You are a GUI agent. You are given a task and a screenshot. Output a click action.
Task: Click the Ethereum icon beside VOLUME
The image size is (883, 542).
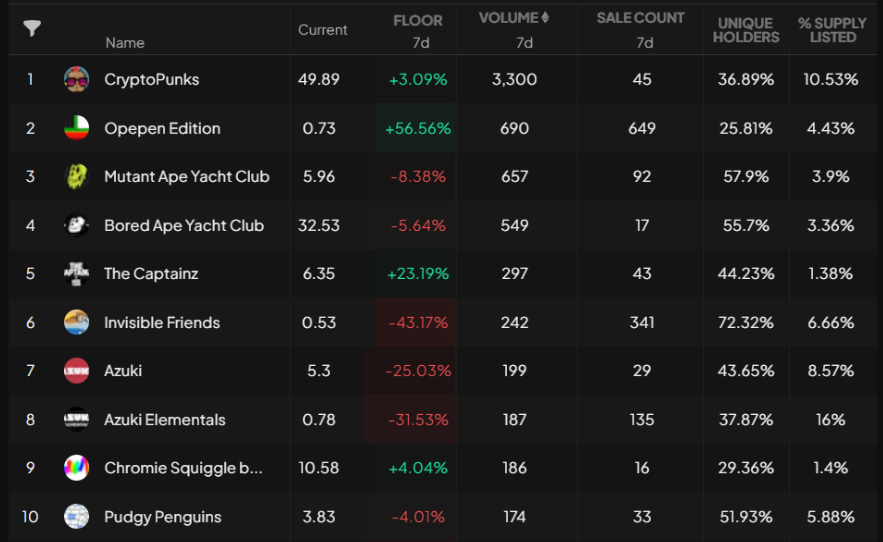click(x=545, y=17)
